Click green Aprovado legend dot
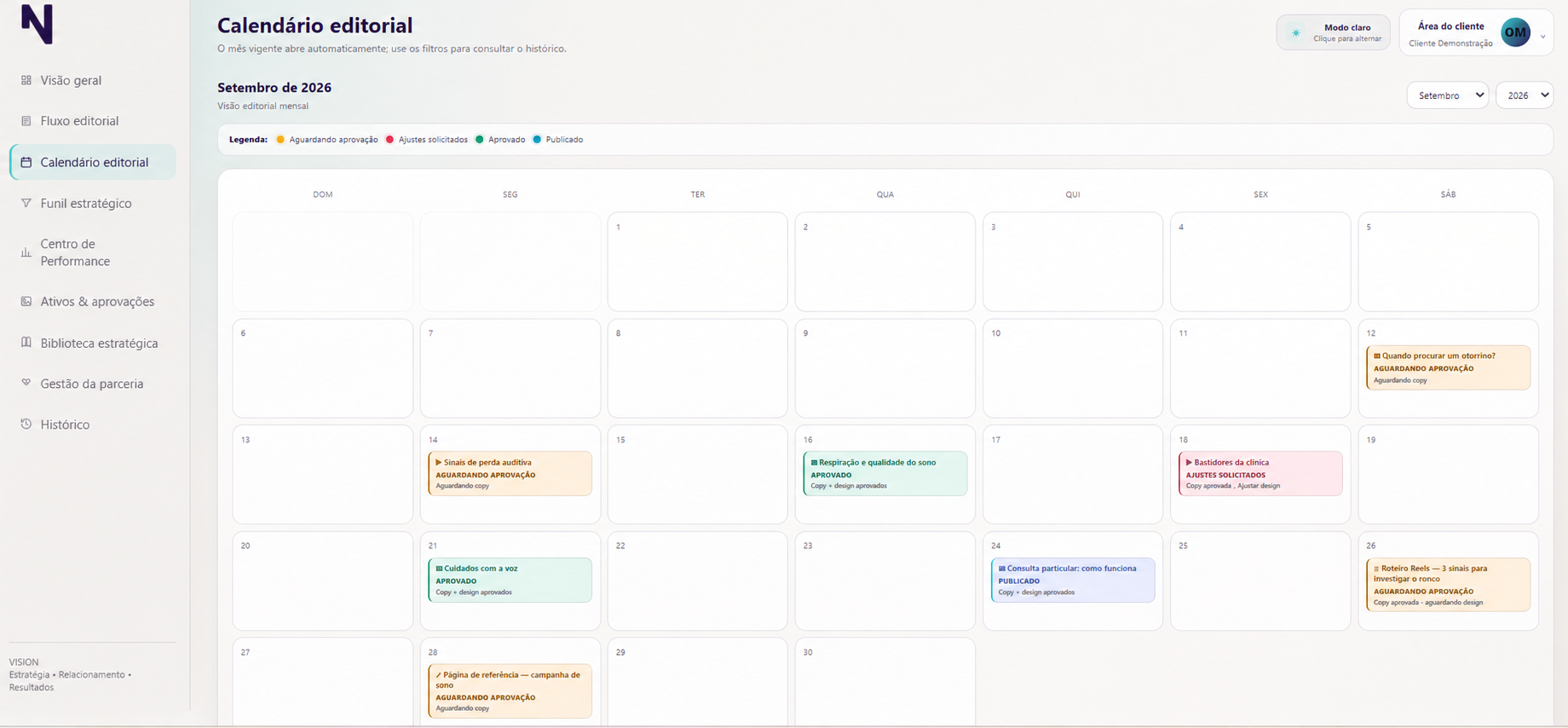This screenshot has width=1568, height=728. (480, 140)
